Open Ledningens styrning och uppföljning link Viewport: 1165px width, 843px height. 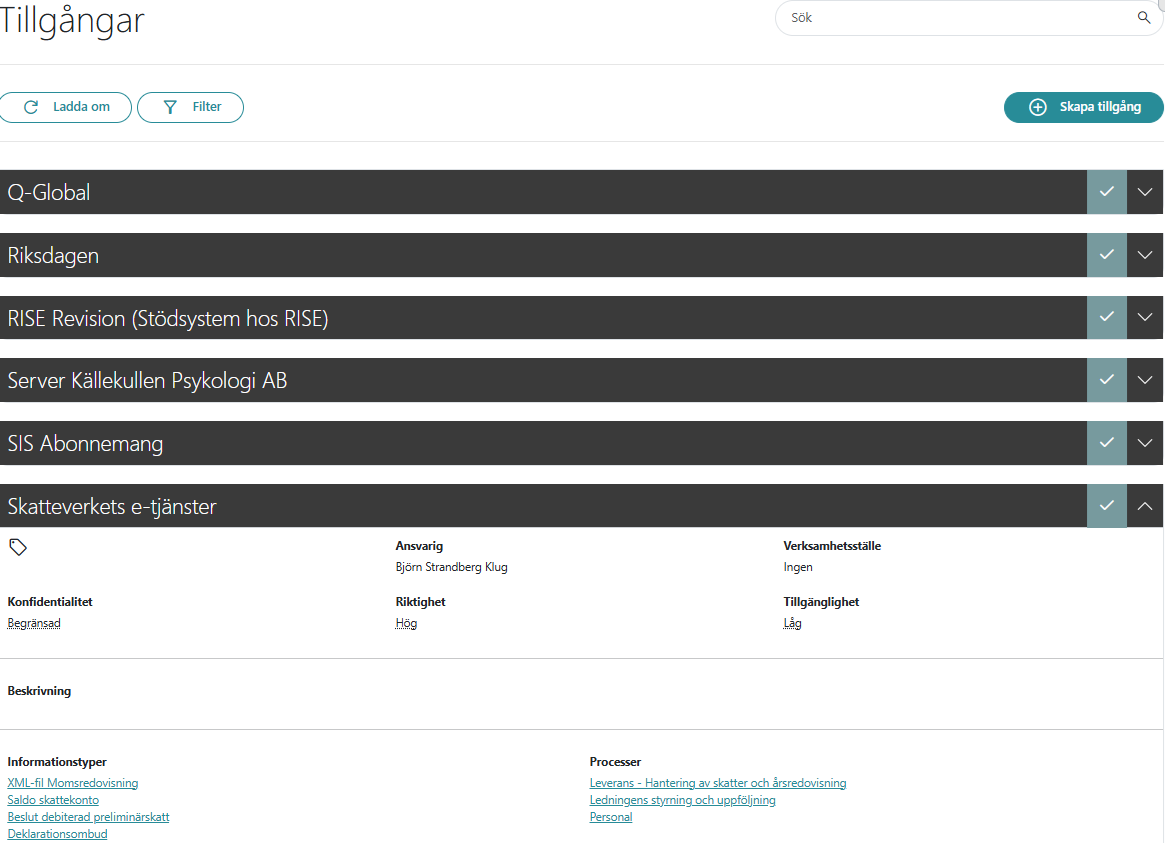click(682, 800)
